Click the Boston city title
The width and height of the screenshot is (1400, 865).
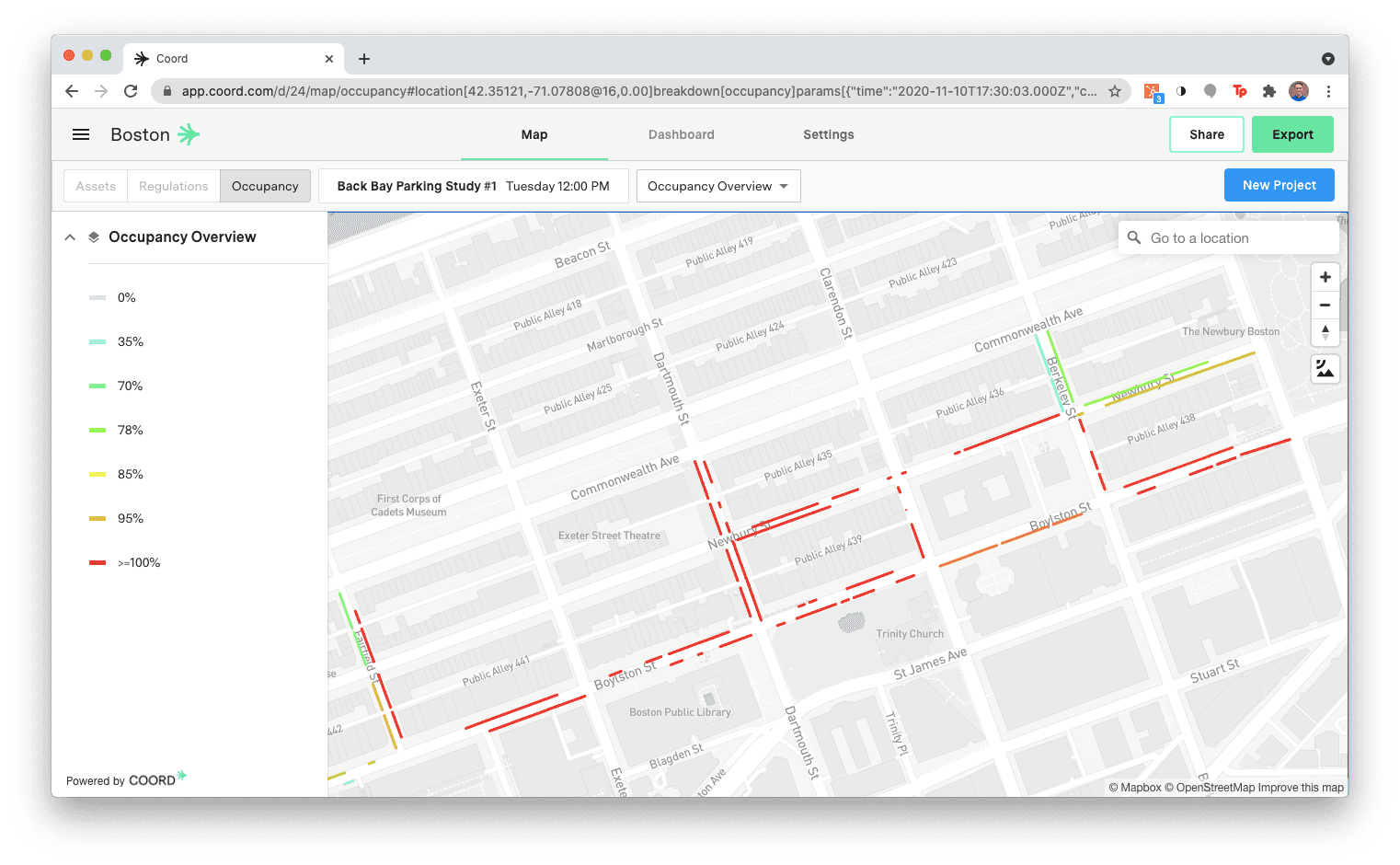coord(140,134)
